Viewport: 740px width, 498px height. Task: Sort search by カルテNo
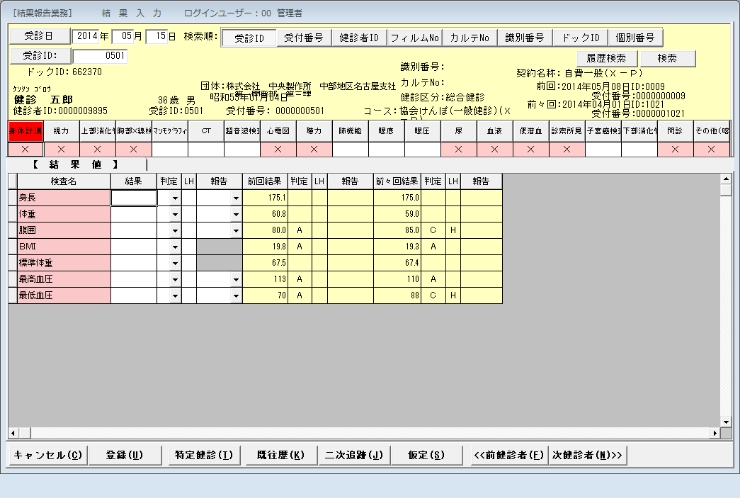point(470,38)
